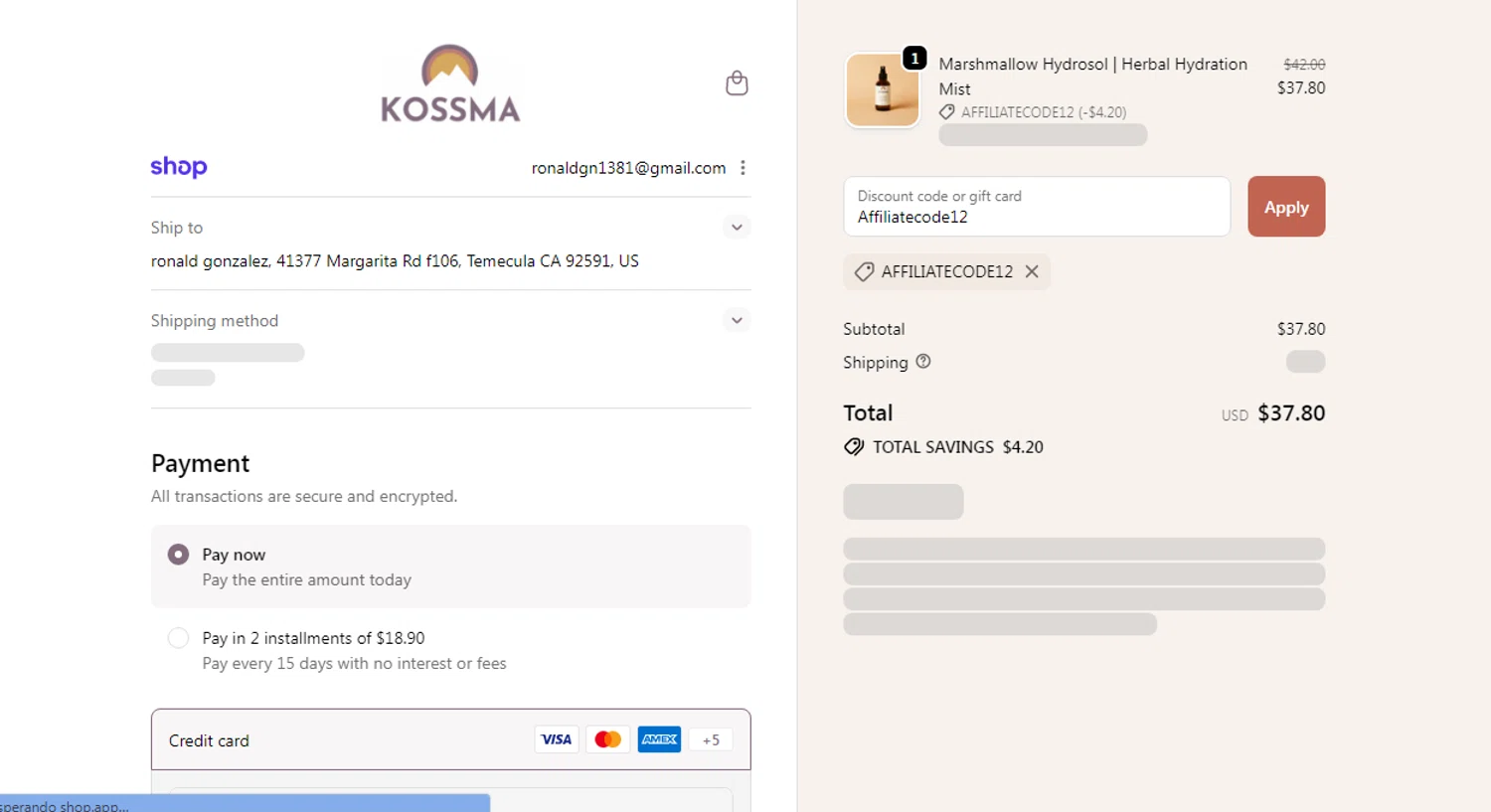Click the product line discount tag icon
1491x812 pixels.
[947, 112]
